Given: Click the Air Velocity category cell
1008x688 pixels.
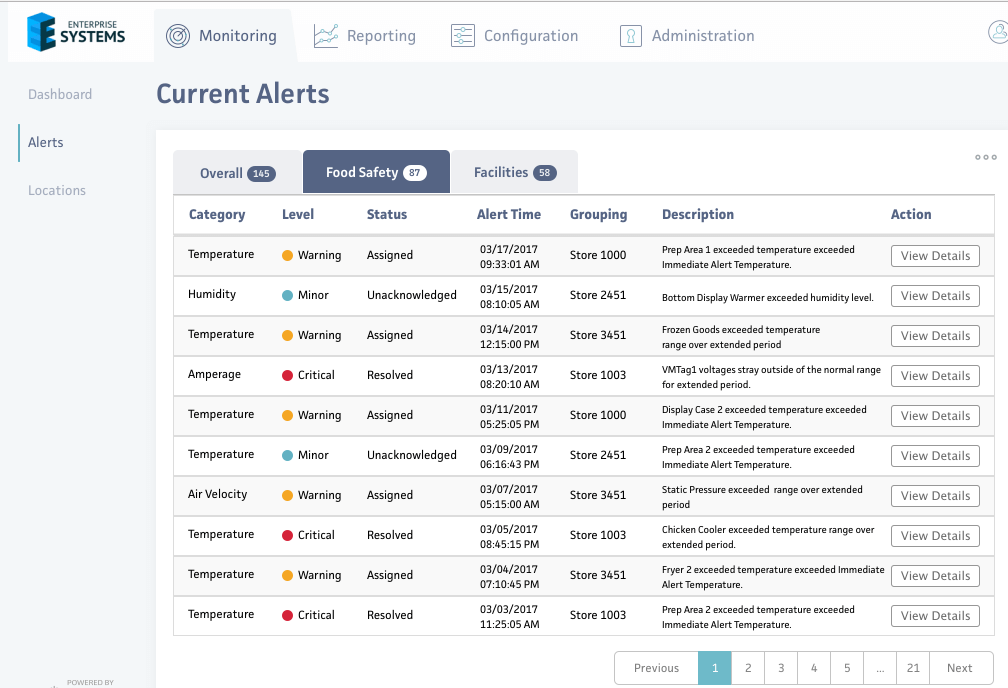Looking at the screenshot, I should coord(217,494).
